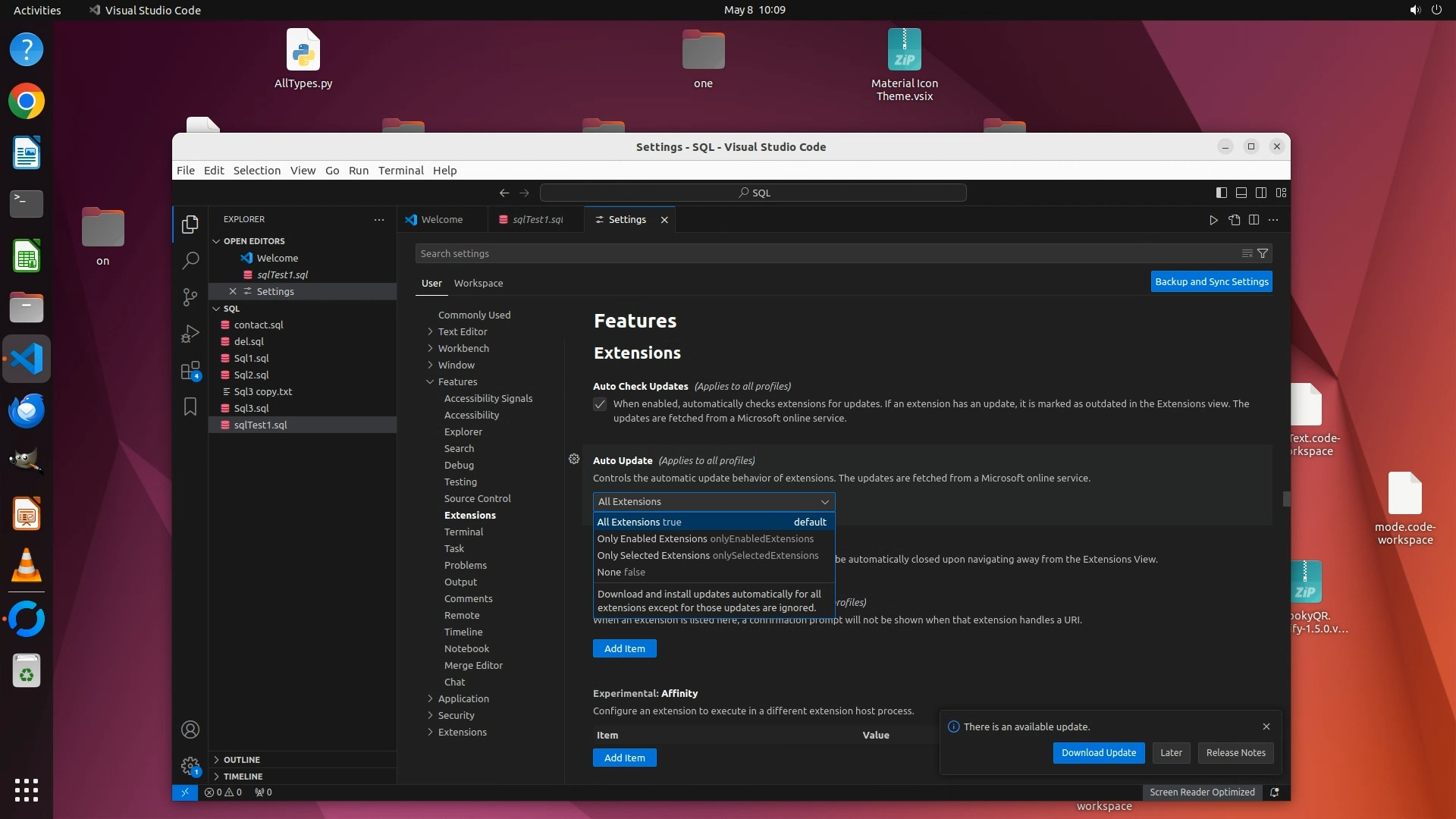Uncheck the Auto Check Updates checkbox
The height and width of the screenshot is (819, 1456).
click(x=600, y=404)
